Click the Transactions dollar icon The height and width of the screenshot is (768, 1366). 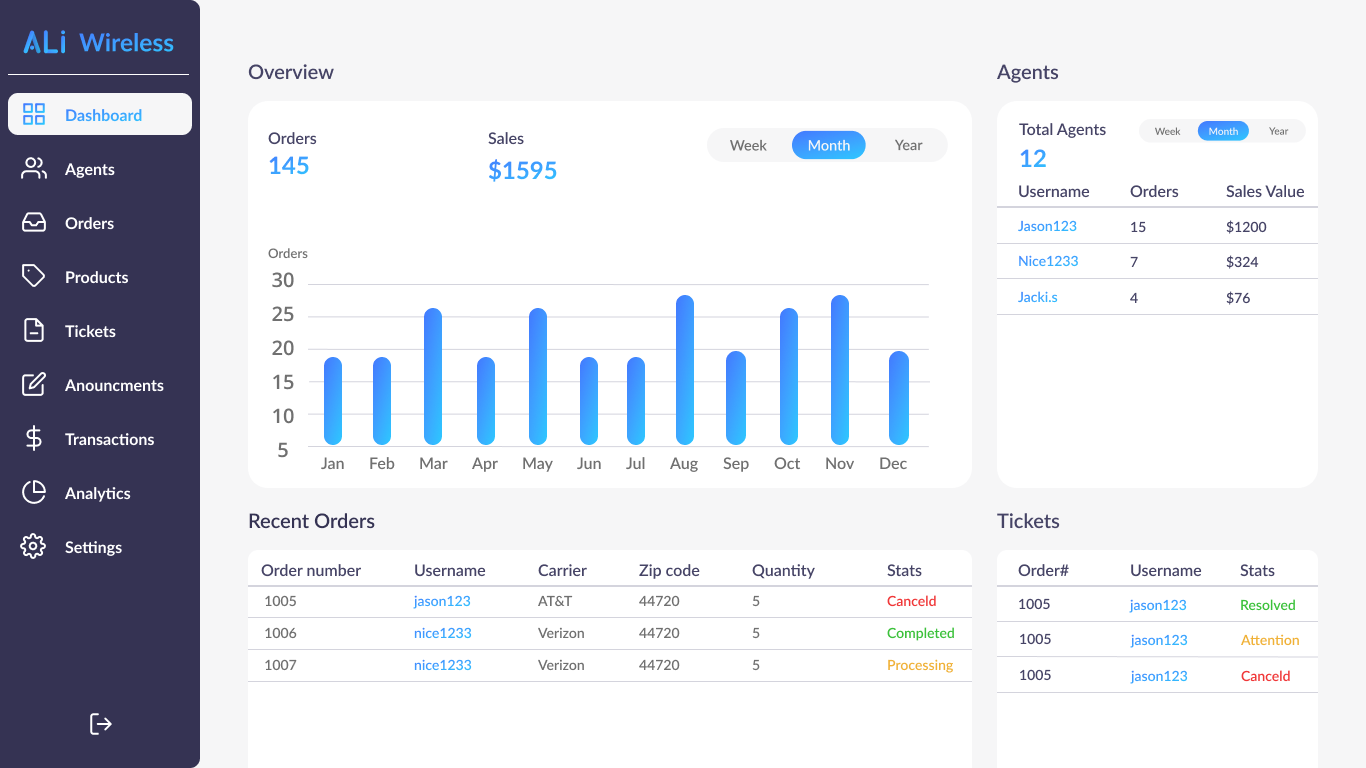point(33,439)
